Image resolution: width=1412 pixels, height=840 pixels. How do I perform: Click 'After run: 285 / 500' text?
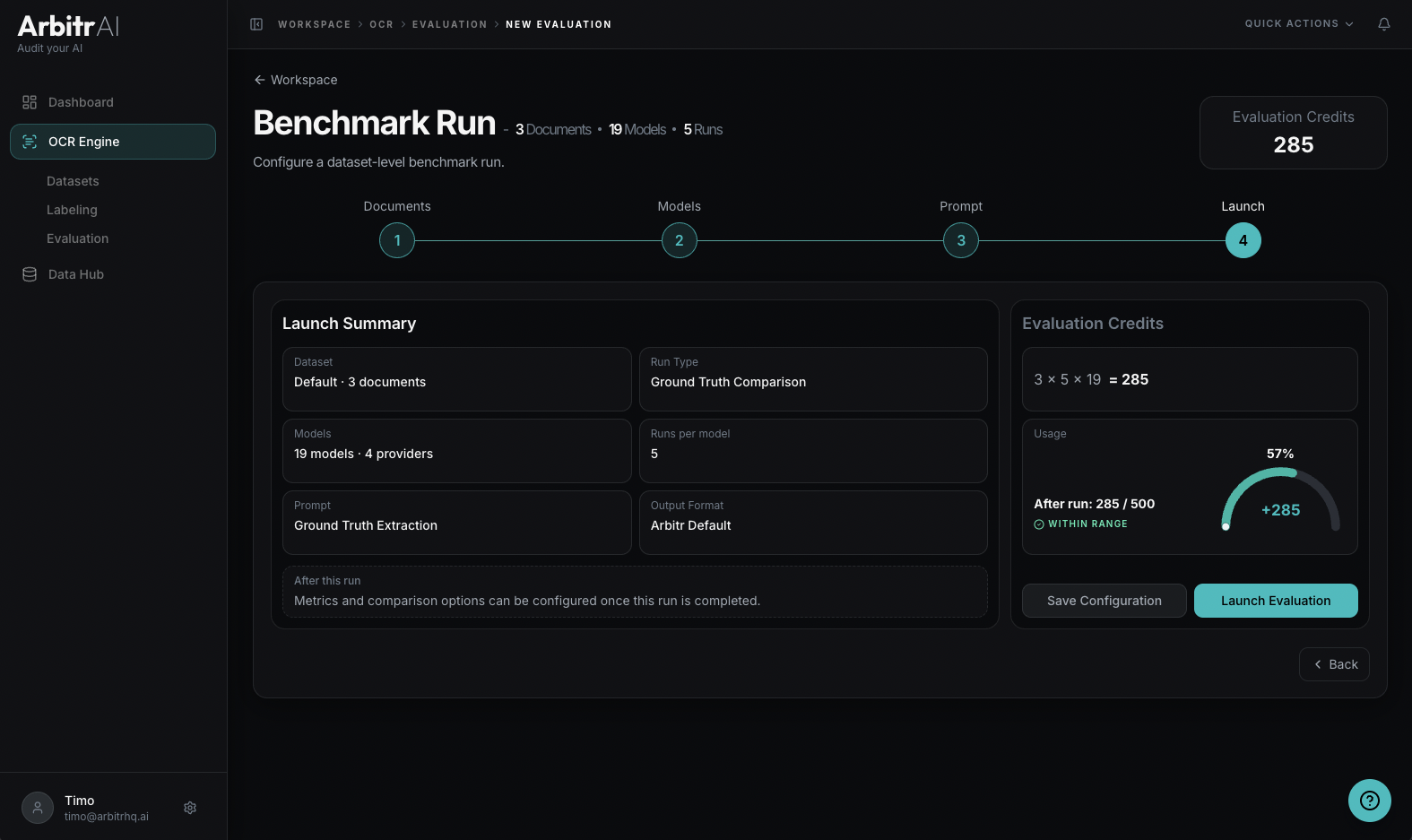[1095, 504]
